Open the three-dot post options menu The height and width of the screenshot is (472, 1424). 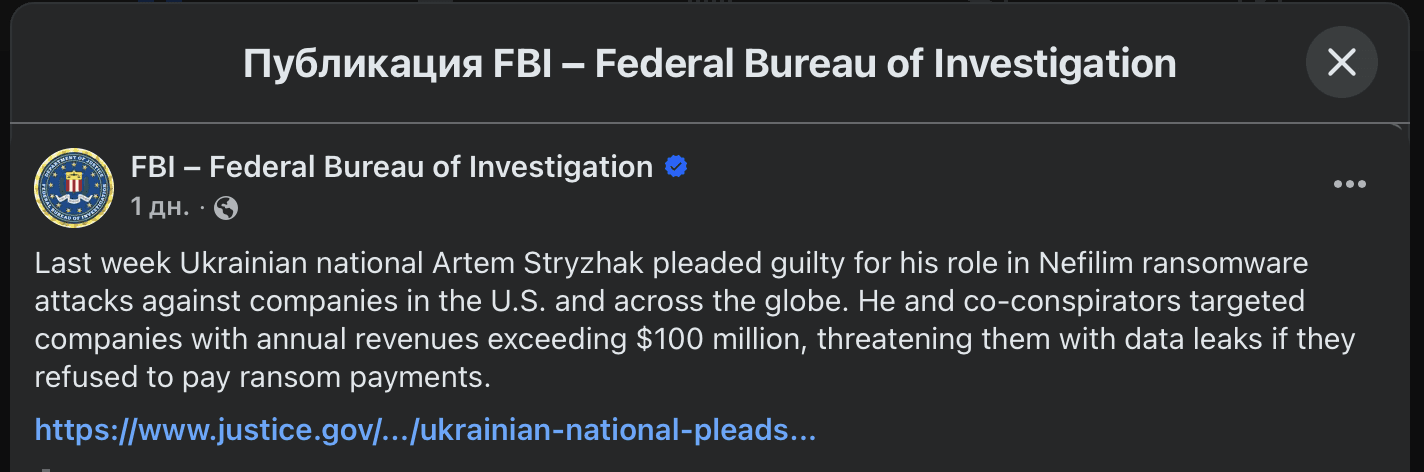coord(1349,185)
